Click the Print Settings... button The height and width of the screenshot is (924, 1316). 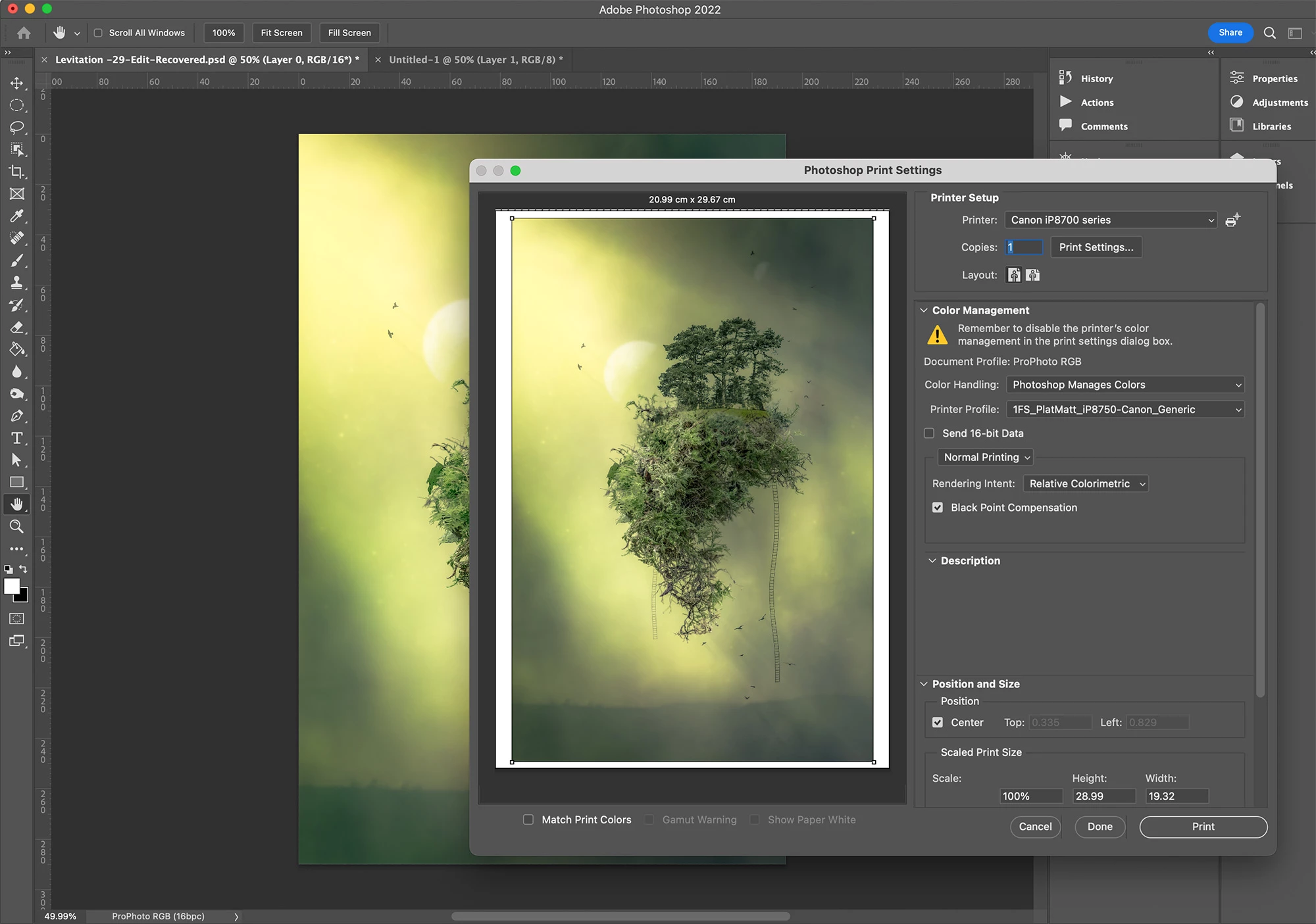(x=1096, y=247)
